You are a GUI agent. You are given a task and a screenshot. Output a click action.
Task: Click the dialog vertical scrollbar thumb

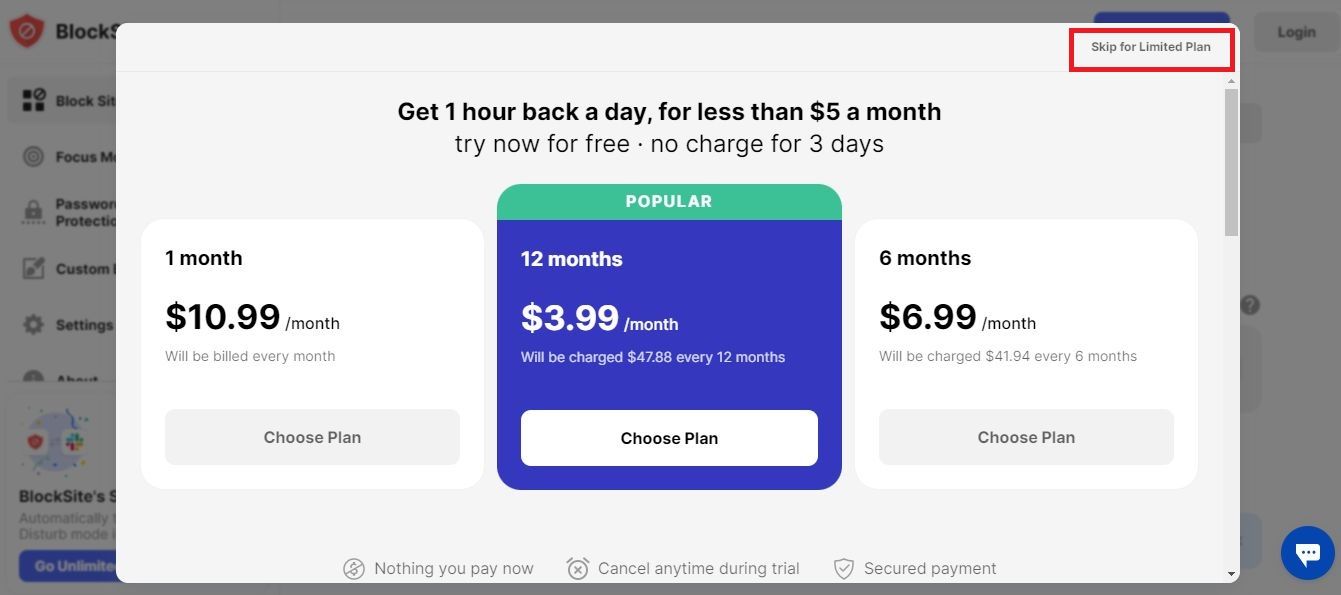click(x=1232, y=160)
